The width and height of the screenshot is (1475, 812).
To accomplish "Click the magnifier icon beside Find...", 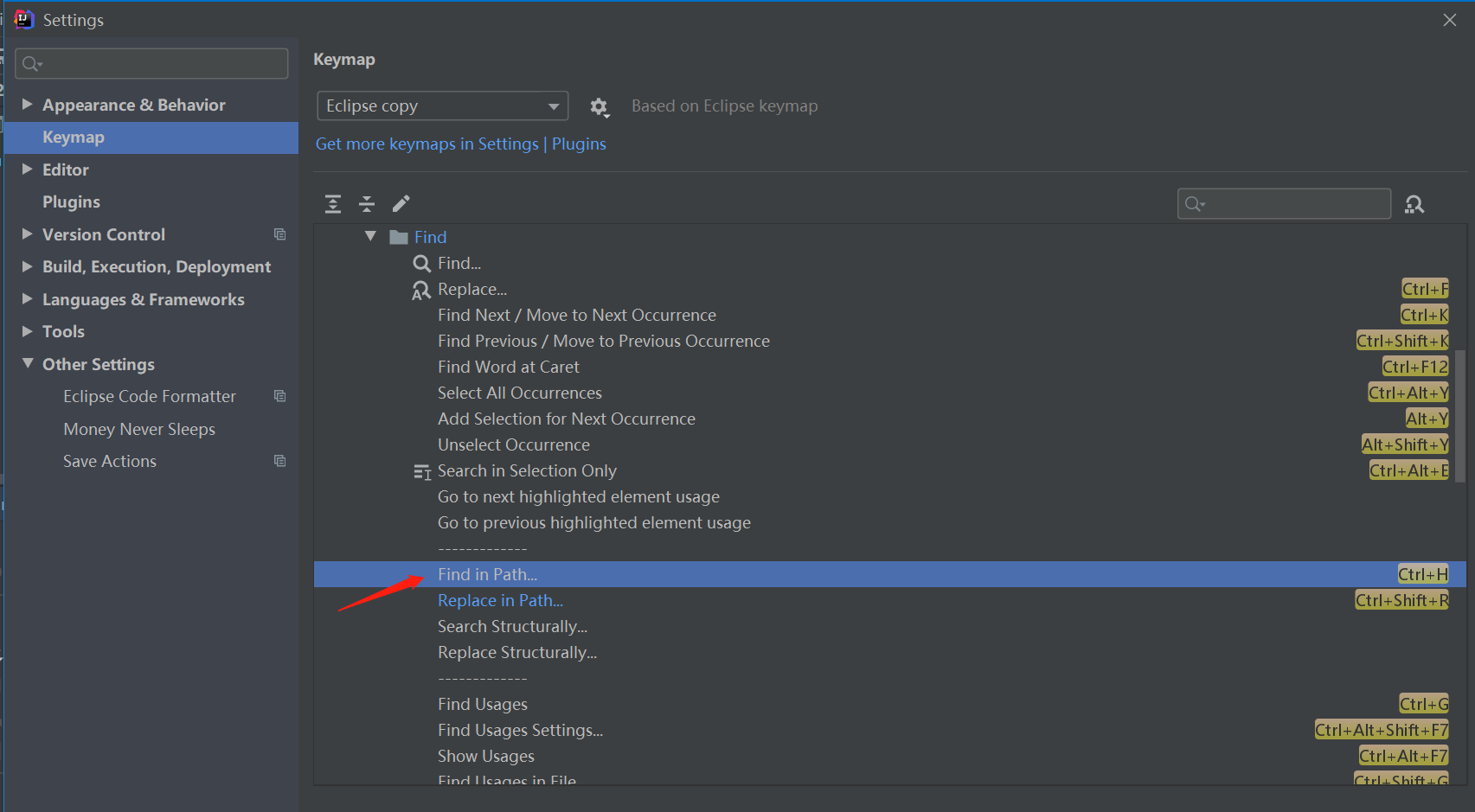I will [x=421, y=264].
